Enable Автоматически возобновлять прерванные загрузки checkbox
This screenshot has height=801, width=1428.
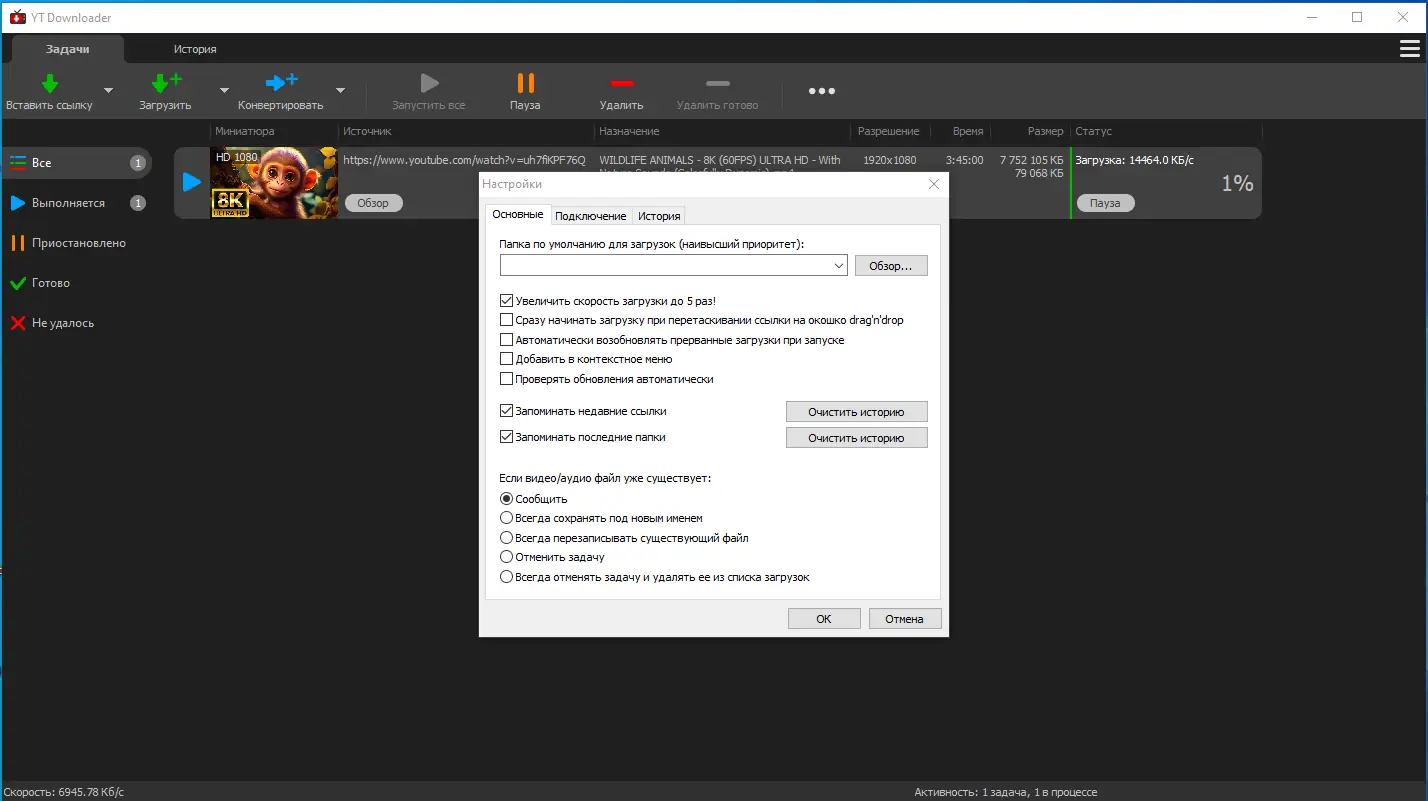506,340
